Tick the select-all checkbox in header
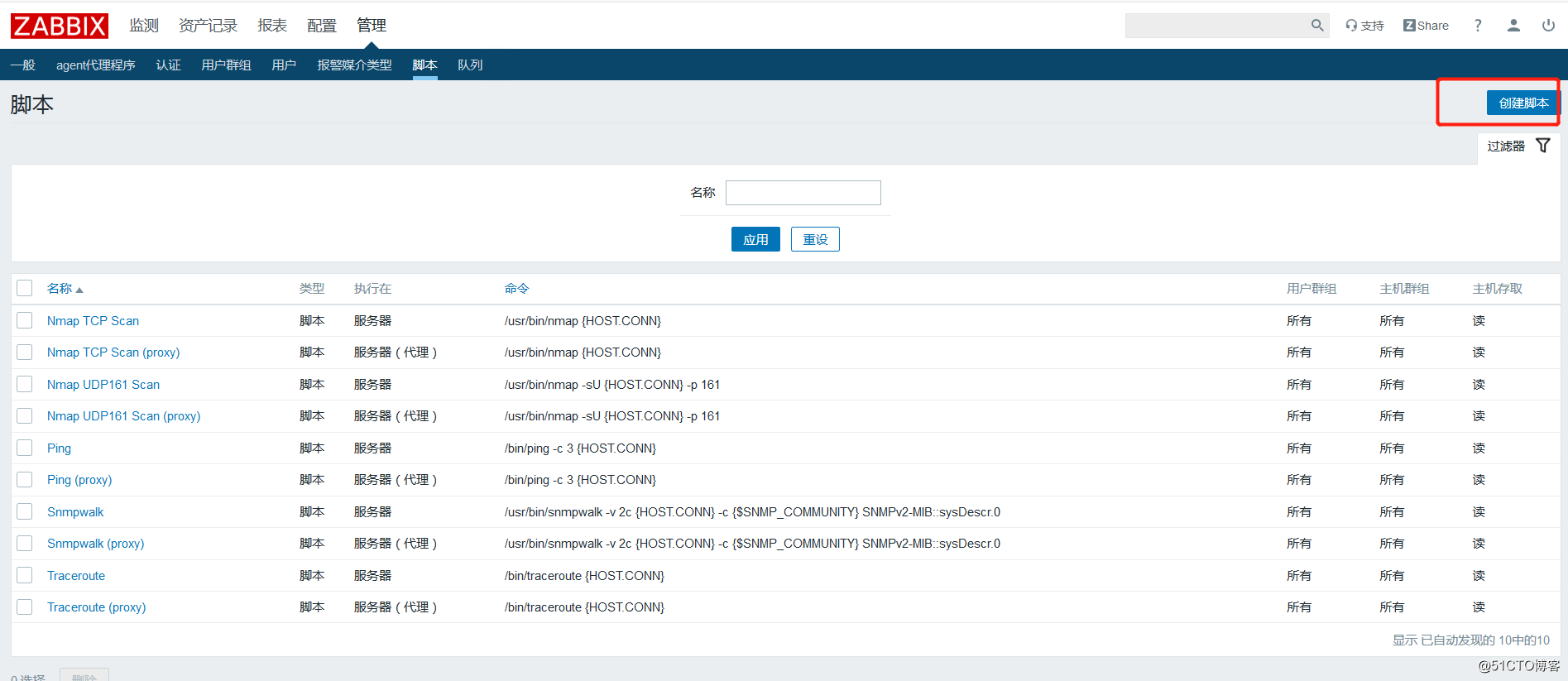Image resolution: width=1568 pixels, height=681 pixels. coord(25,288)
